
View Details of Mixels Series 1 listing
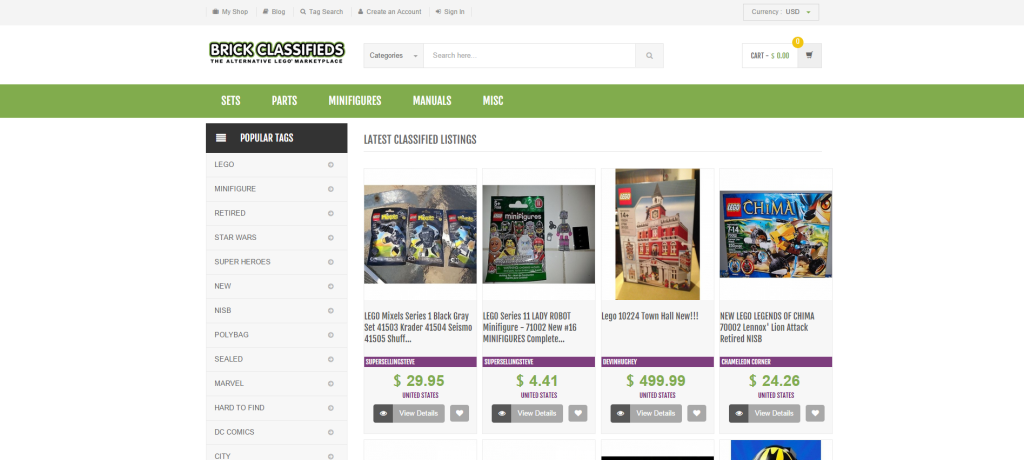pyautogui.click(x=418, y=413)
